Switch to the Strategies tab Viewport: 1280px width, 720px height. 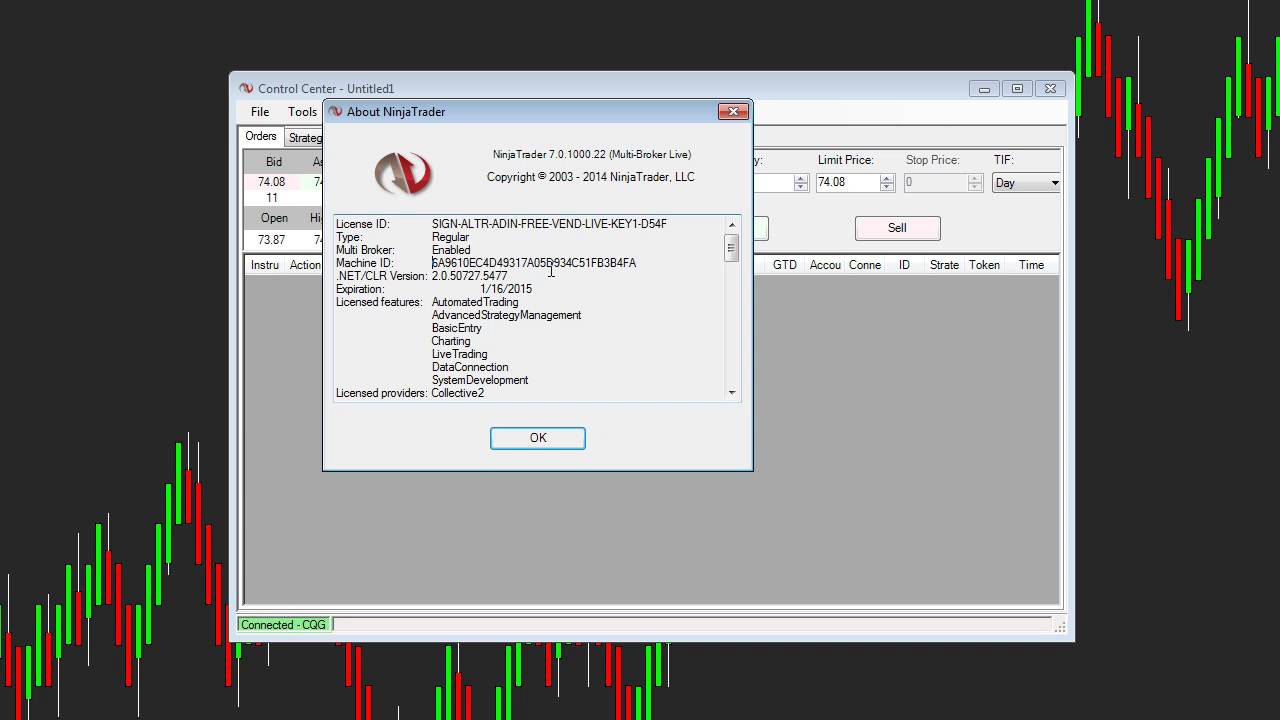pos(305,138)
